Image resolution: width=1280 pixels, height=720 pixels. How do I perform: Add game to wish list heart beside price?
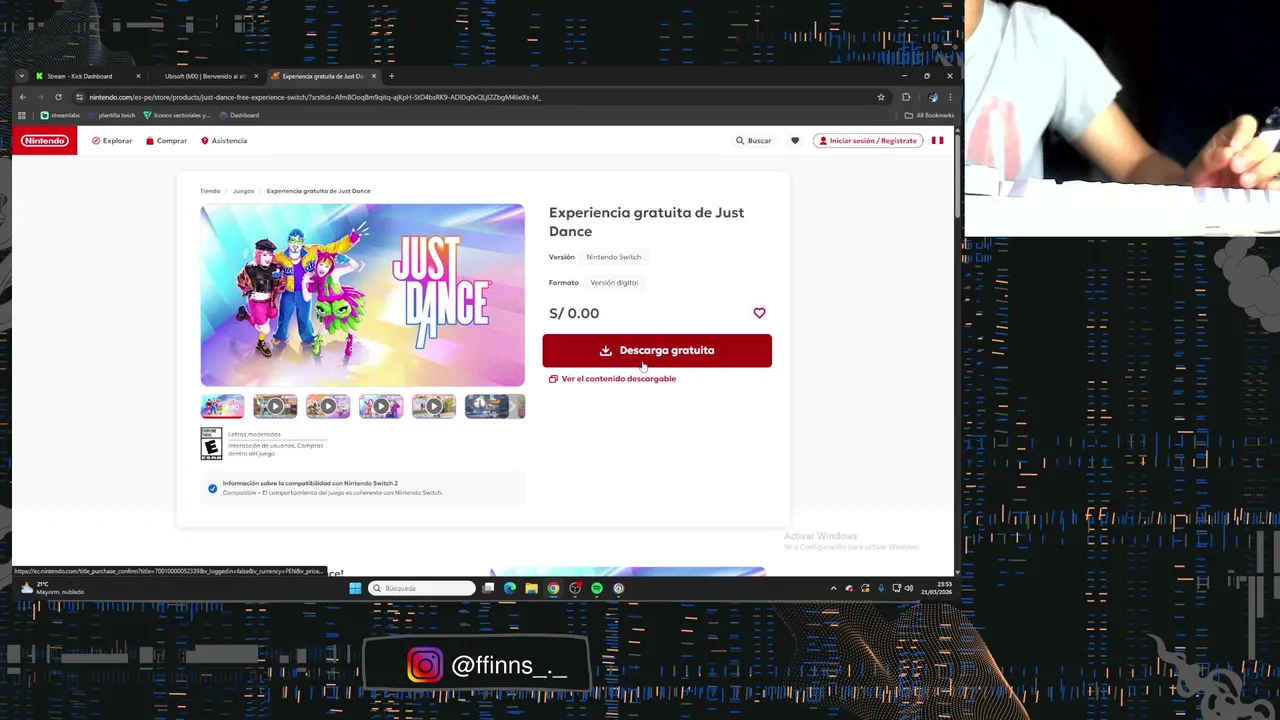(x=759, y=313)
